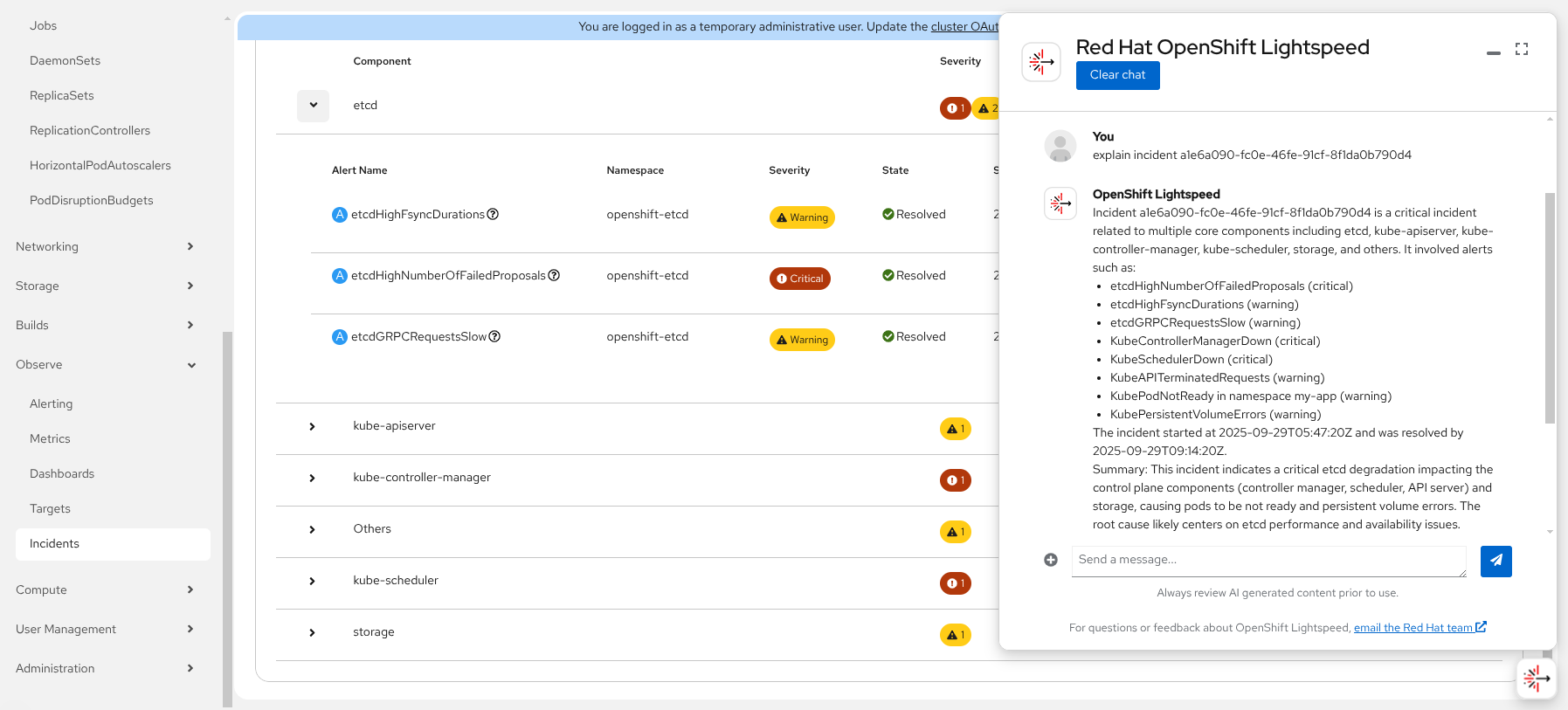Minimize the Lightspeed chat panel
This screenshot has width=1568, height=710.
pyautogui.click(x=1494, y=52)
